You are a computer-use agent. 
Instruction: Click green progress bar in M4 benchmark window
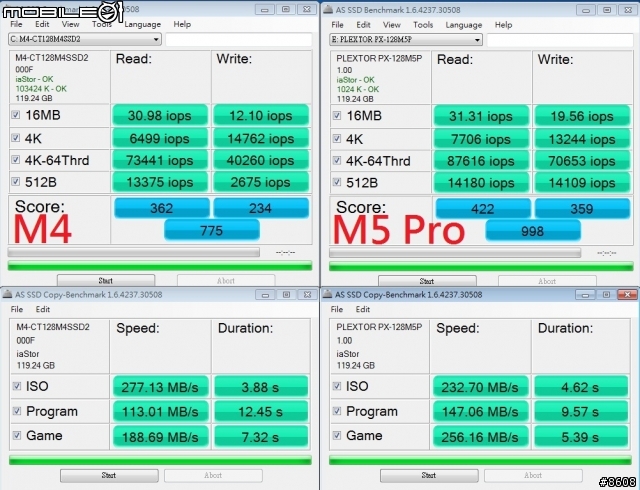[160, 266]
